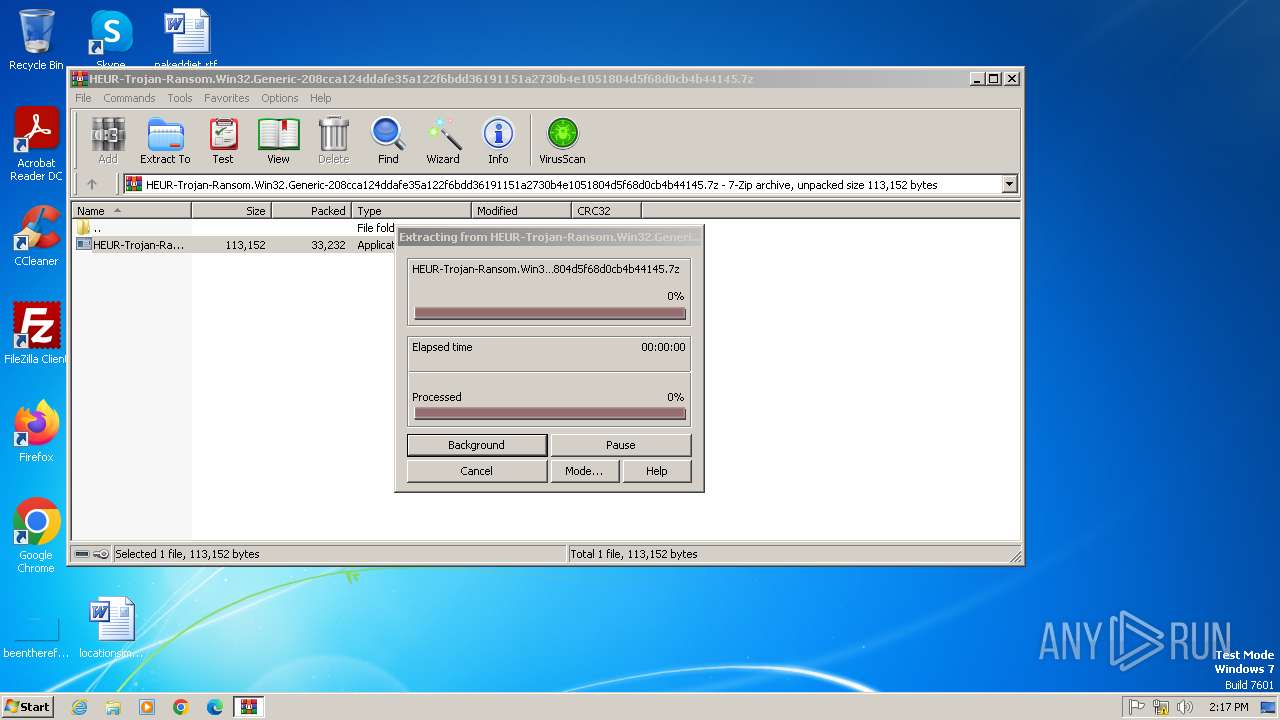Open the Recycle Bin on the desktop
Viewport: 1280px width, 720px height.
(36, 40)
